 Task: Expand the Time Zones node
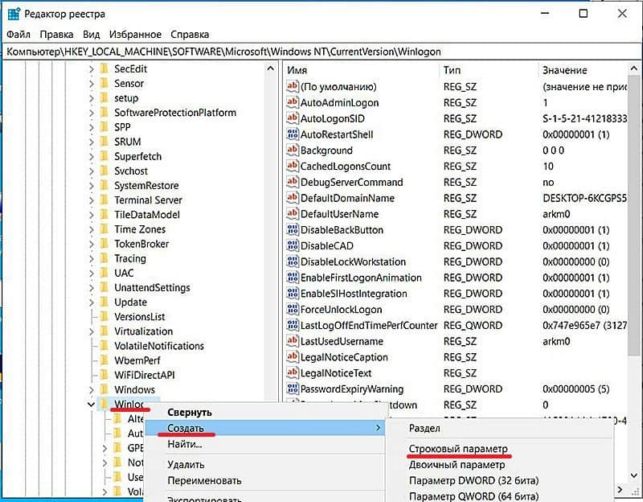[91, 230]
